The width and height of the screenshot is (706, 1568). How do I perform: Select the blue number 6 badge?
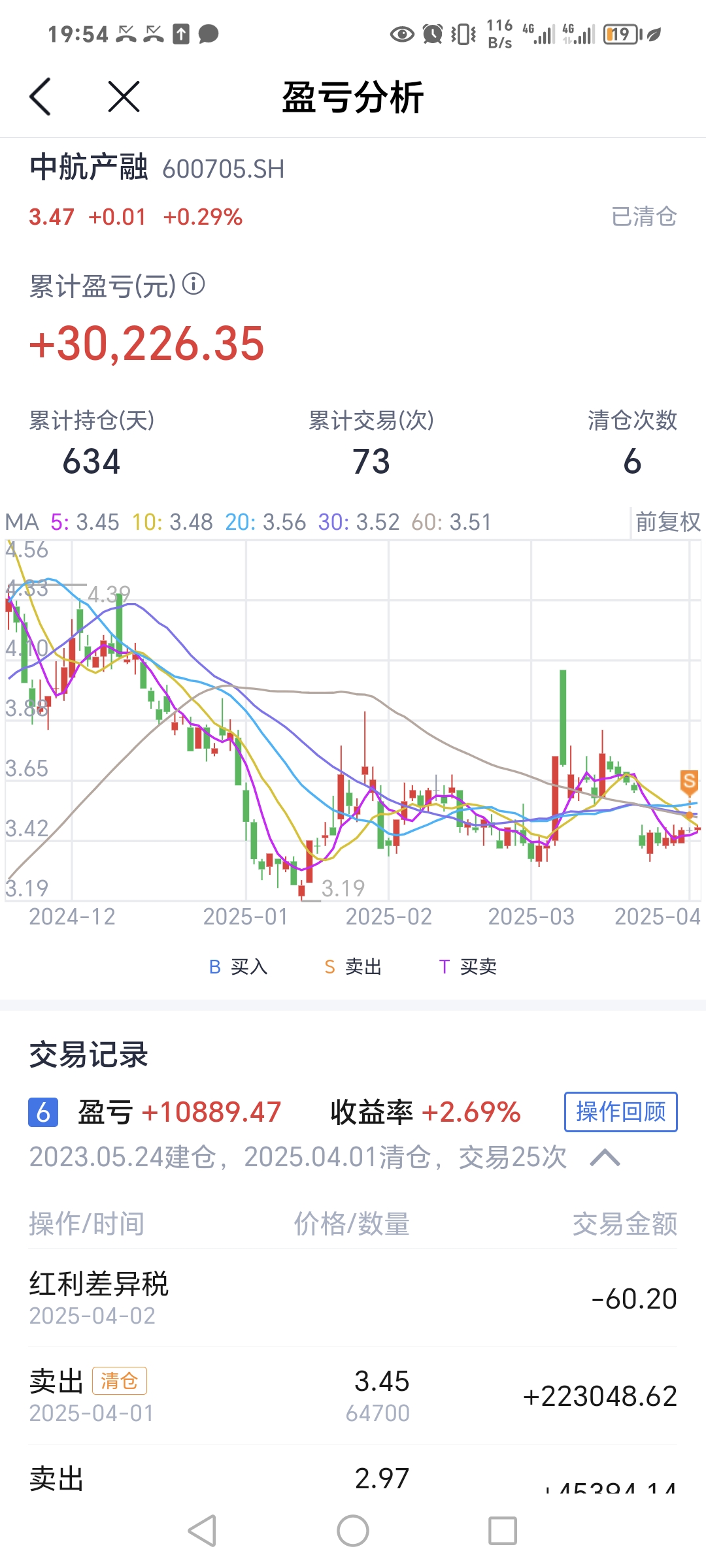point(43,1112)
